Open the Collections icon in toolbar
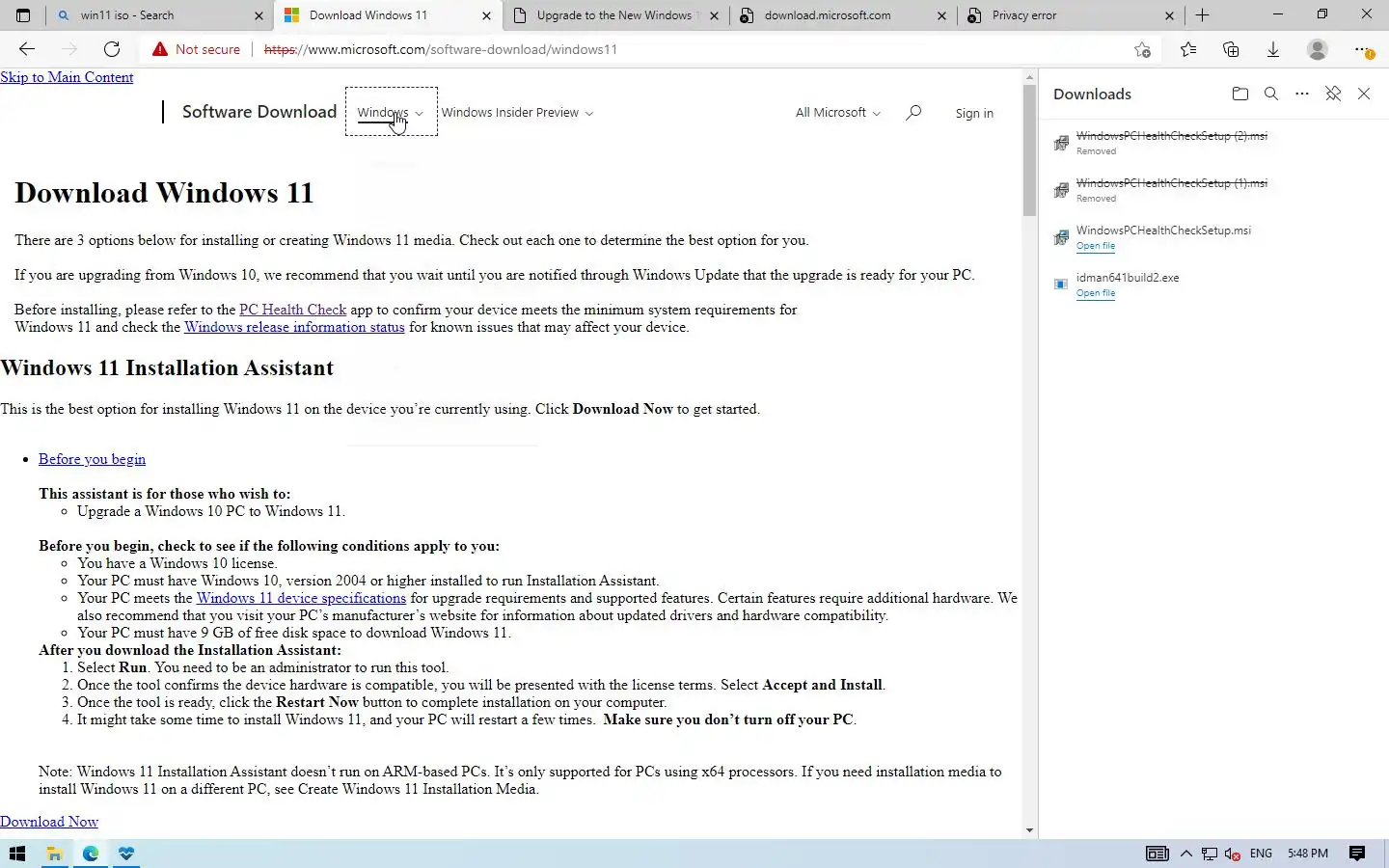This screenshot has height=868, width=1389. pos(1231,49)
